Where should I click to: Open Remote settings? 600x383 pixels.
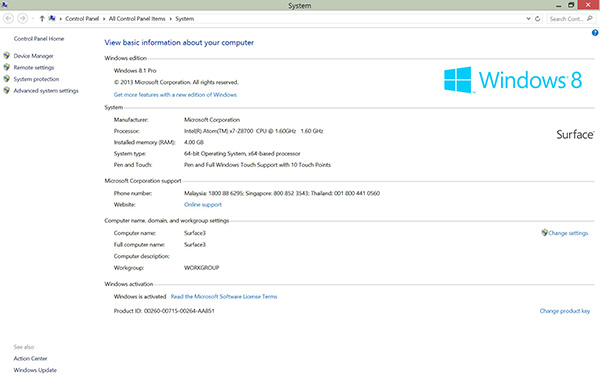(x=34, y=68)
